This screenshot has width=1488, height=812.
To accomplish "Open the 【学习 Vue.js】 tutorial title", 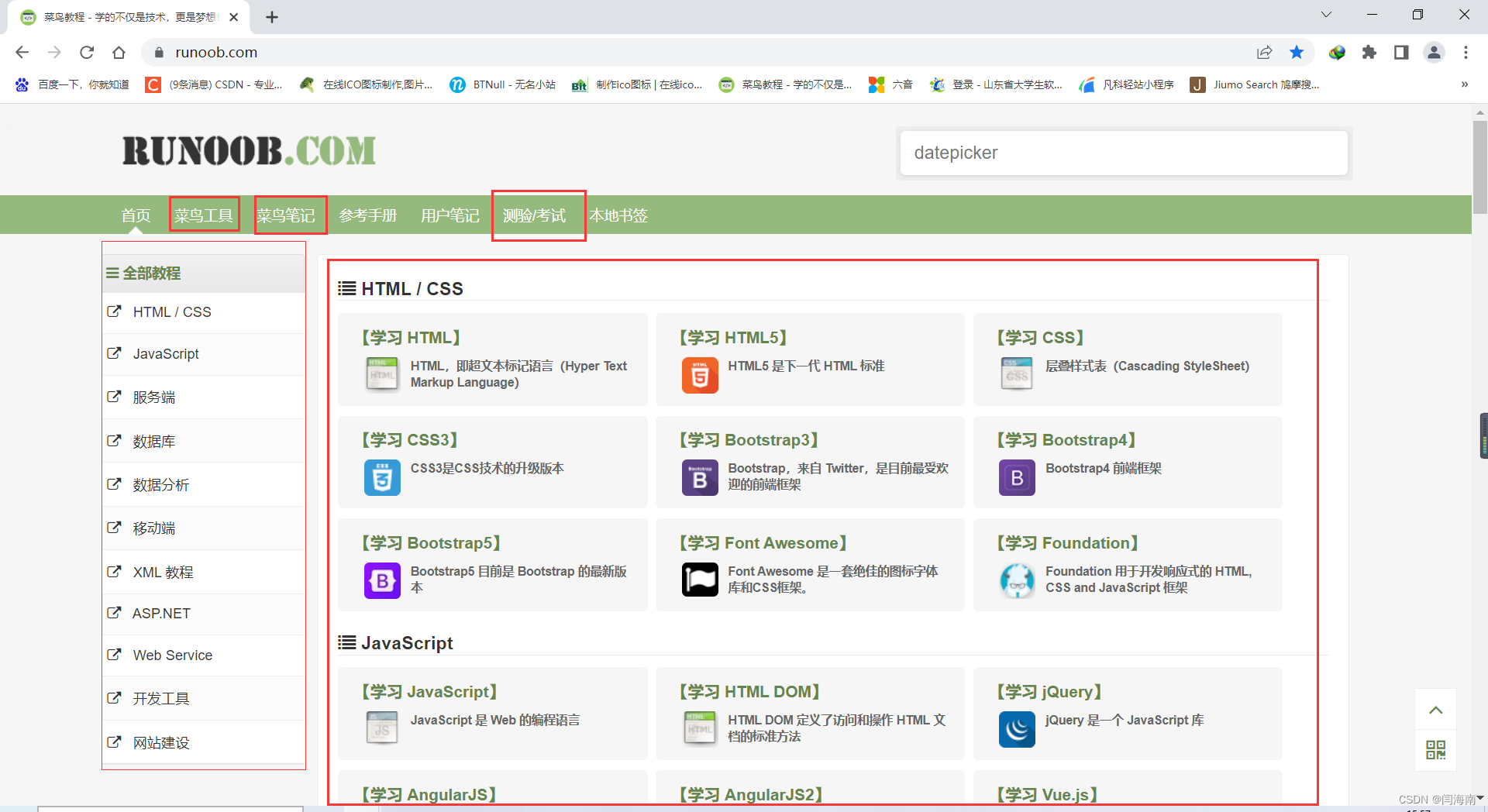I will pyautogui.click(x=1047, y=795).
